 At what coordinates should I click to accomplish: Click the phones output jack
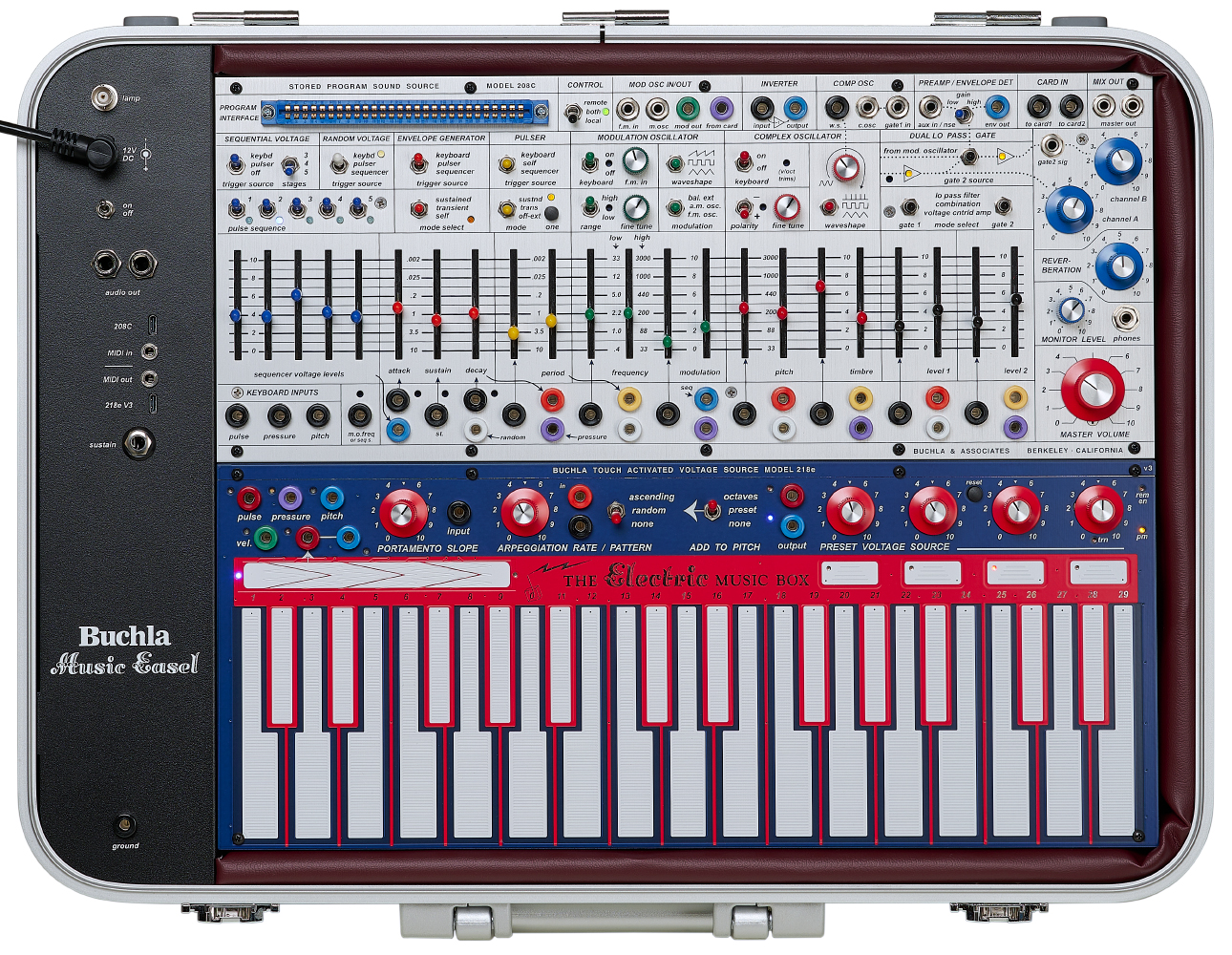click(x=1125, y=318)
